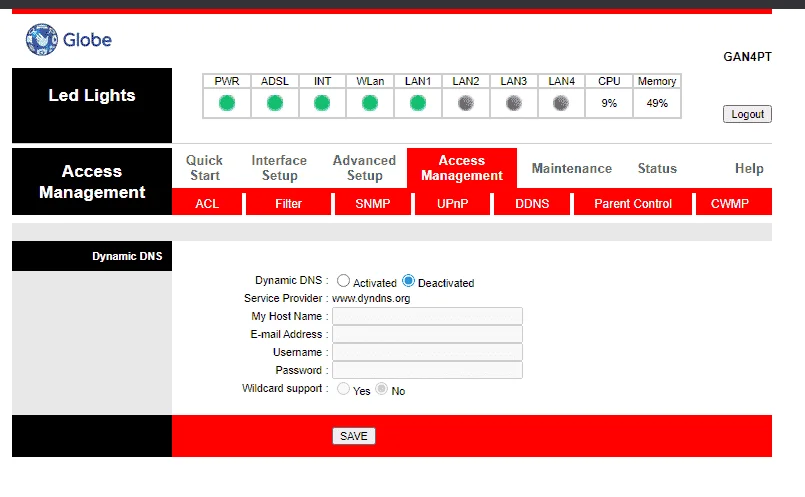Focus the My Host Name field
This screenshot has height=497, width=805.
(427, 316)
